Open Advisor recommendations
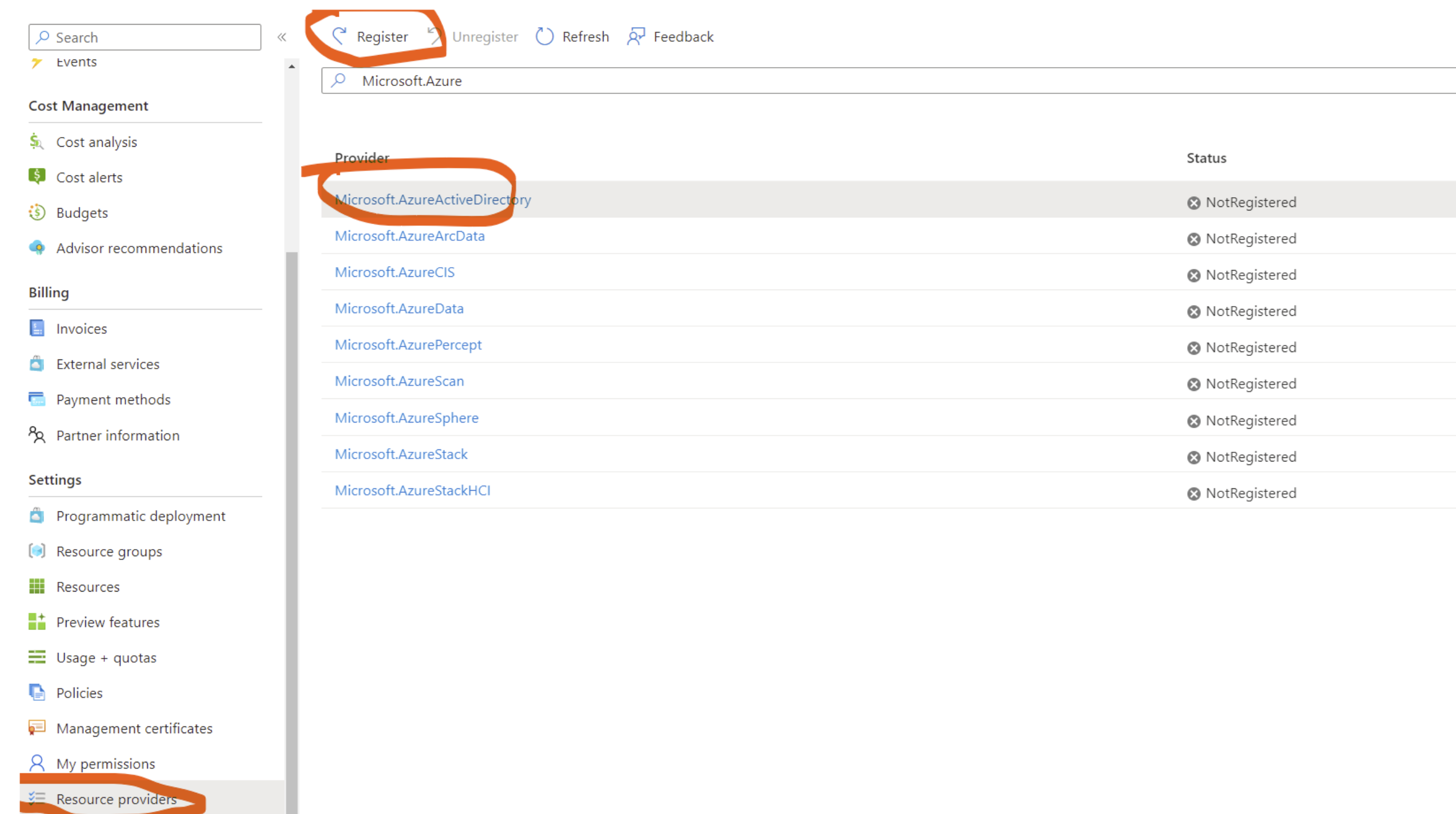 (139, 248)
